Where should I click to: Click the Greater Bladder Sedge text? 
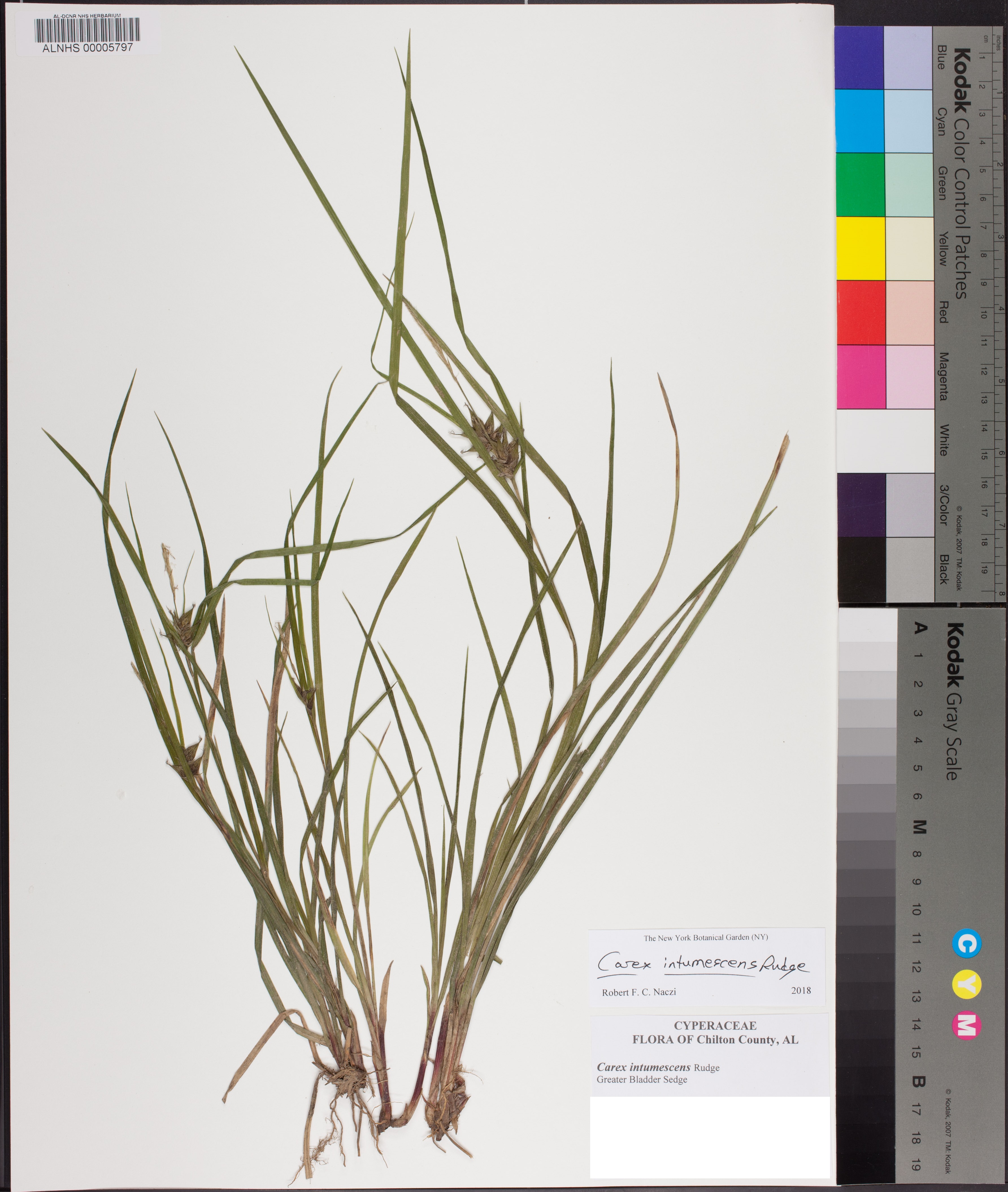pos(642,1079)
